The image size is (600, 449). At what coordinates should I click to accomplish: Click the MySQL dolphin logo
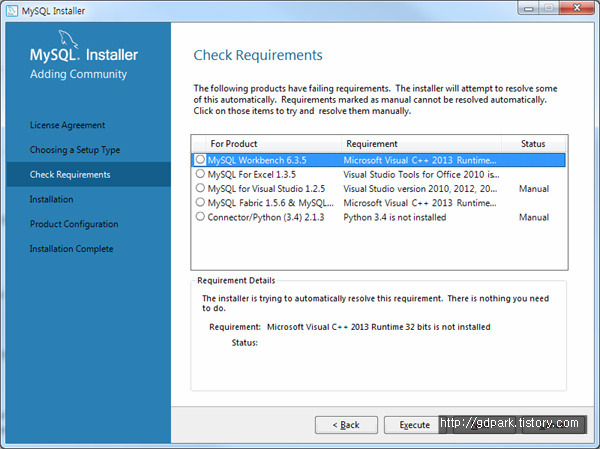(x=68, y=39)
